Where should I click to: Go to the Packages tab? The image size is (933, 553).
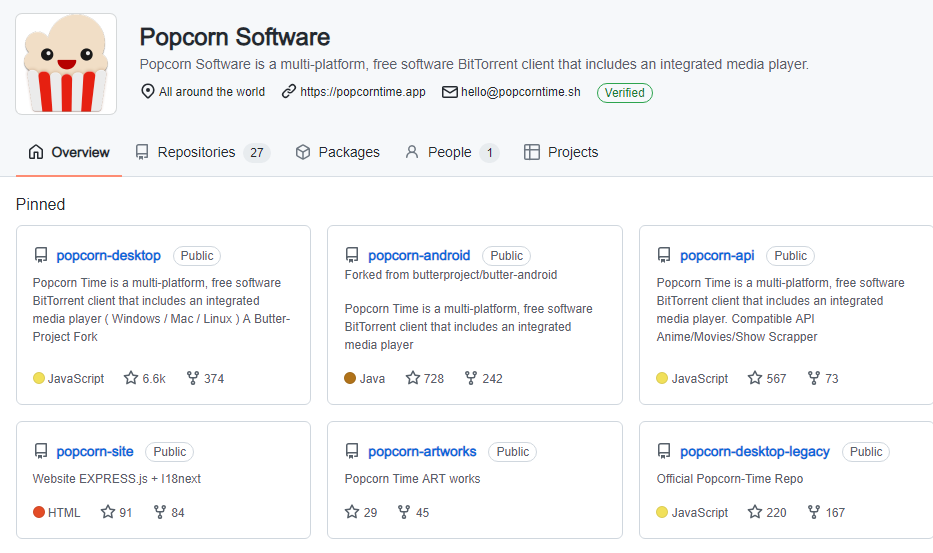click(x=338, y=152)
